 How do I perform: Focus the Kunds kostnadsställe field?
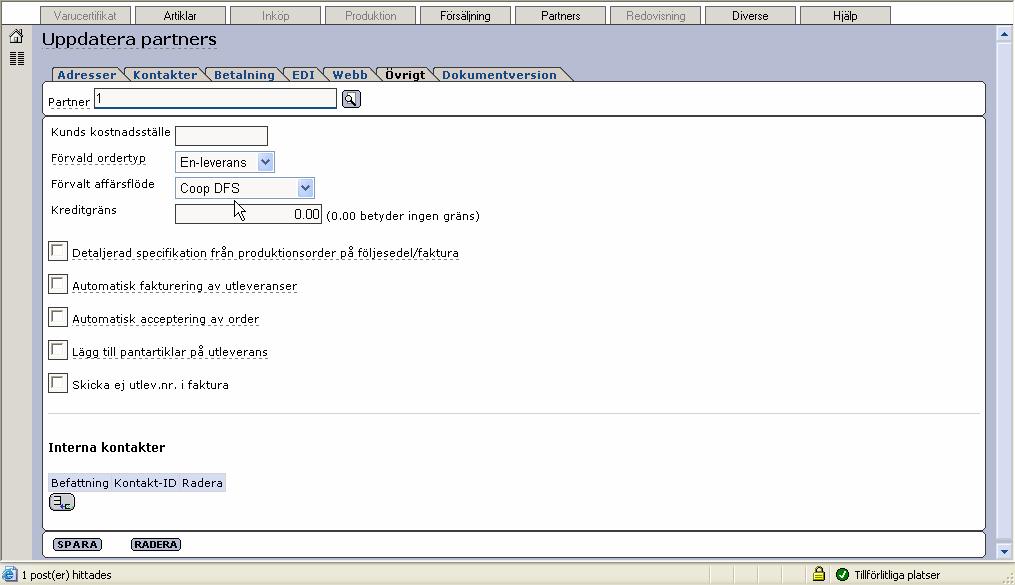point(221,135)
